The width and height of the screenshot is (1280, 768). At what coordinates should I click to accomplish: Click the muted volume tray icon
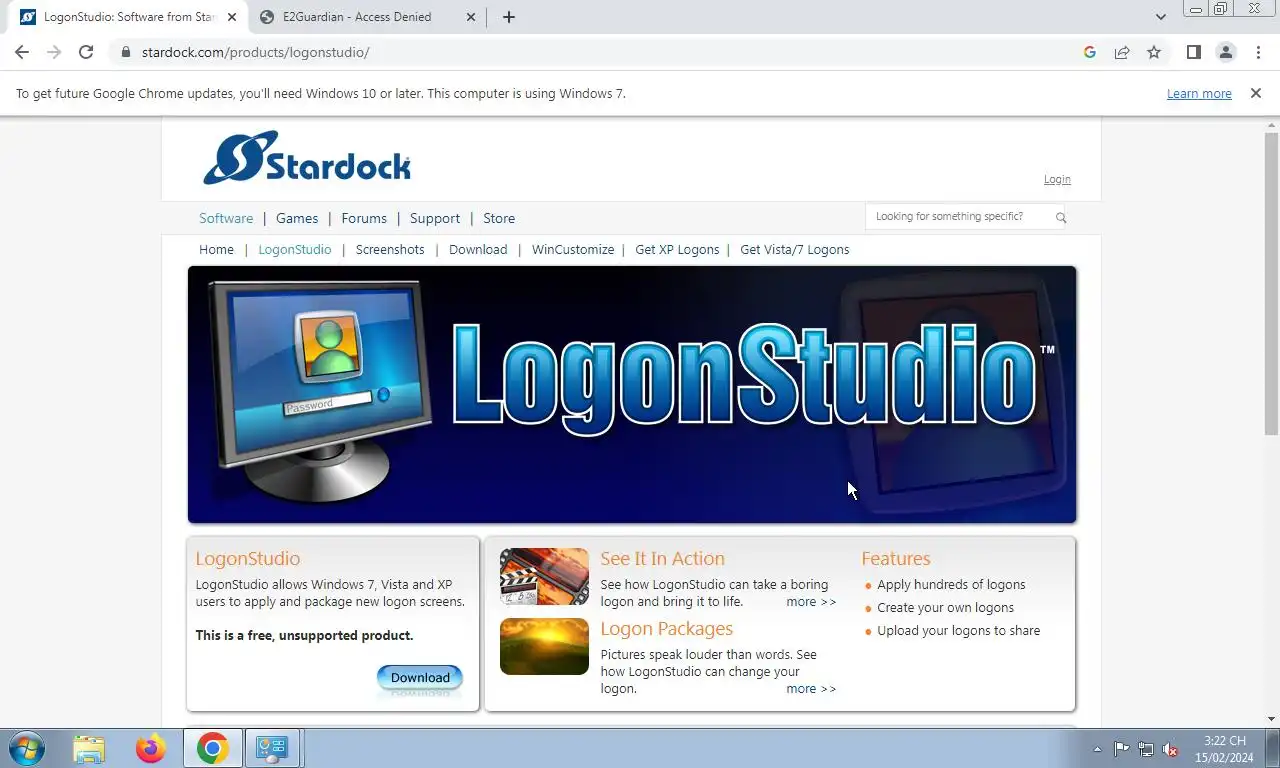pos(1170,749)
